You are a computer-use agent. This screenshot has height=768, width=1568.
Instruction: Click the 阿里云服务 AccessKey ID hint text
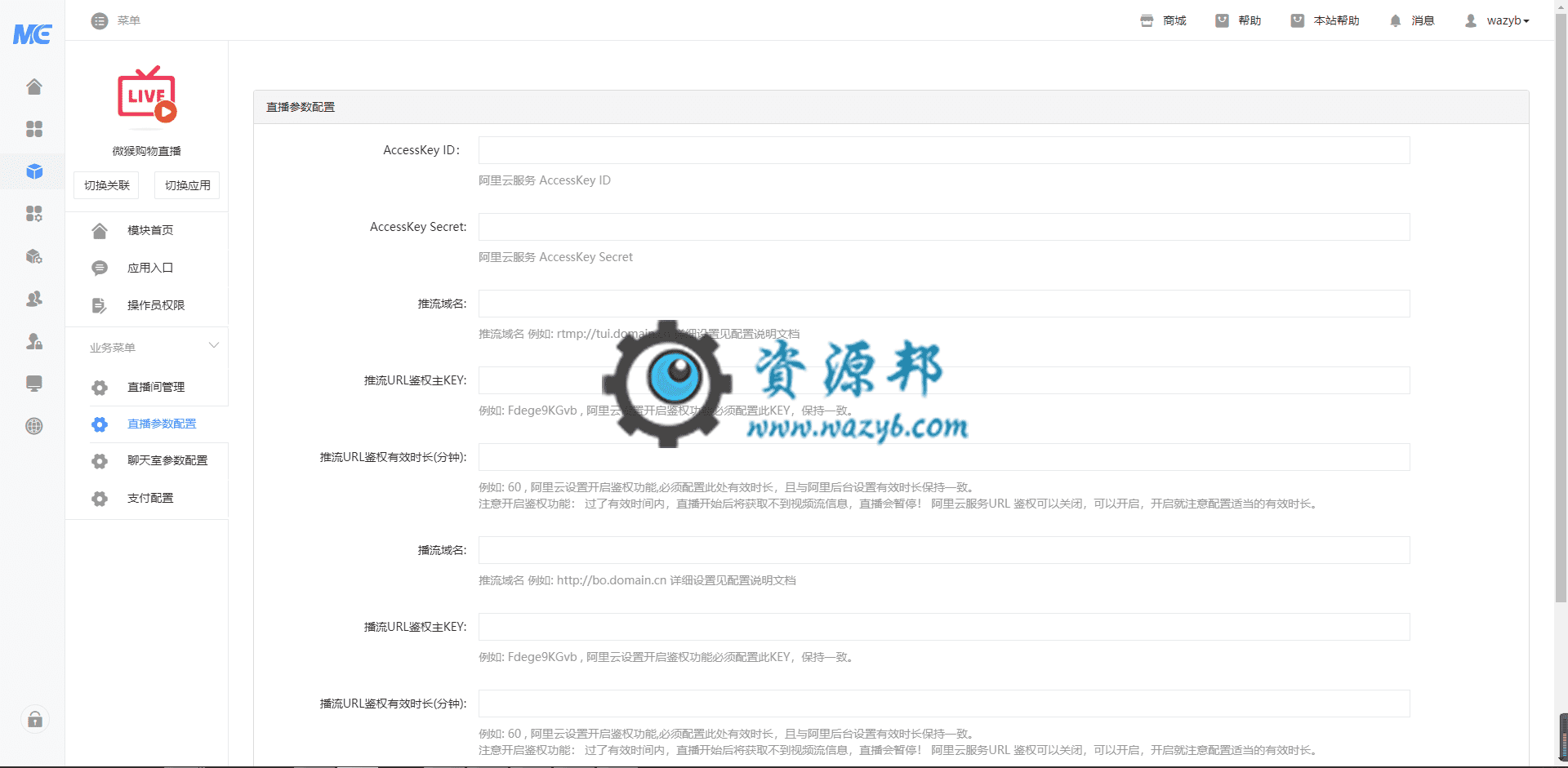(545, 180)
